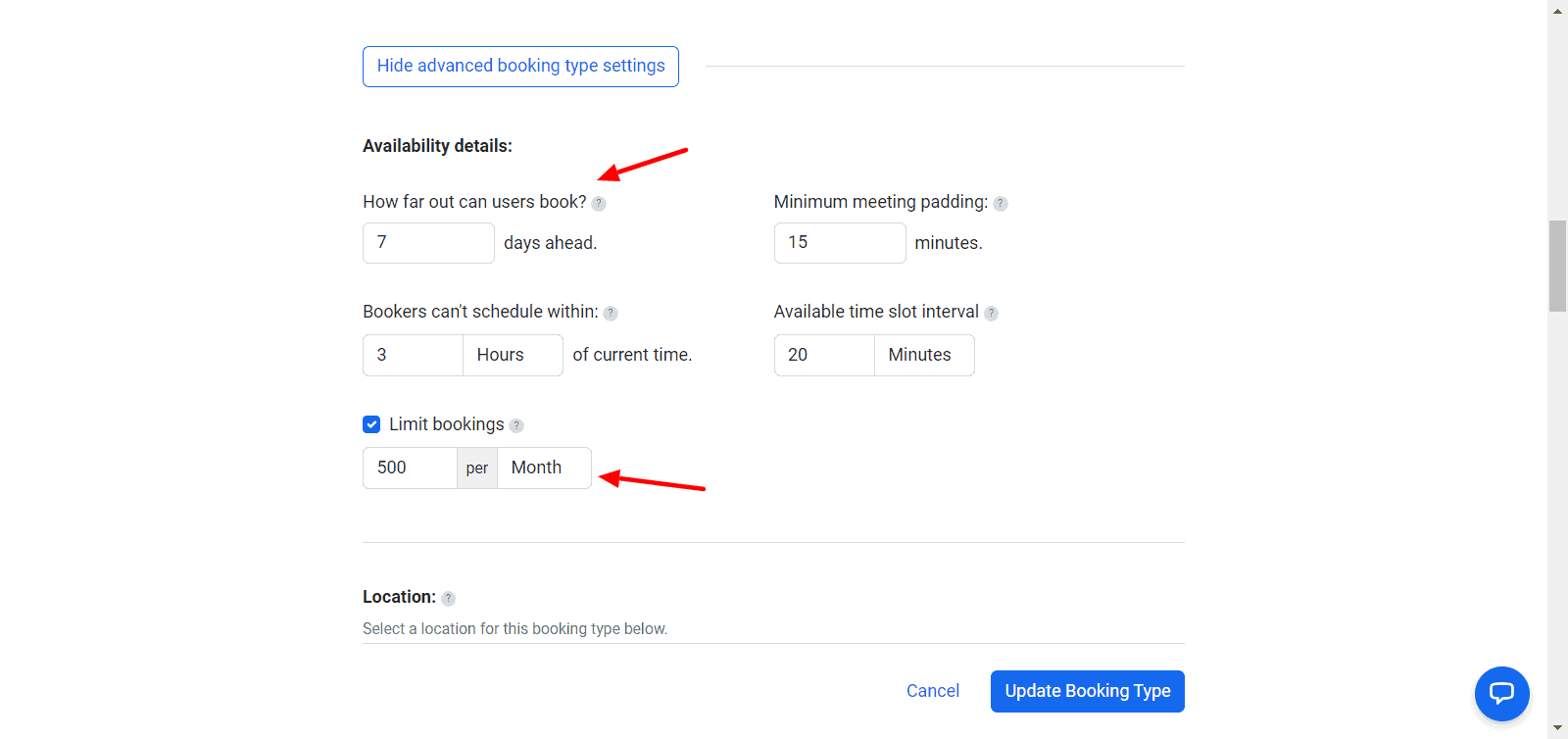Hide advanced booking type settings
Image resolution: width=1568 pixels, height=739 pixels.
[520, 67]
